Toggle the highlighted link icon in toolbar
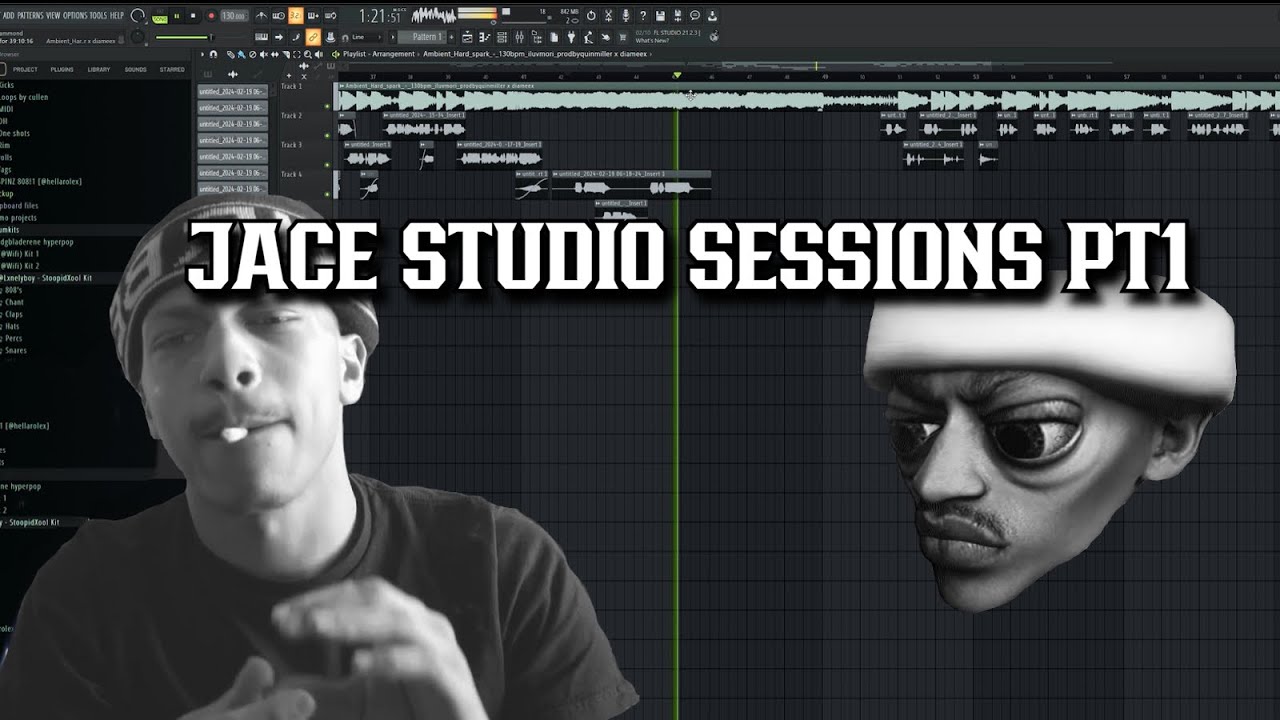 (313, 37)
